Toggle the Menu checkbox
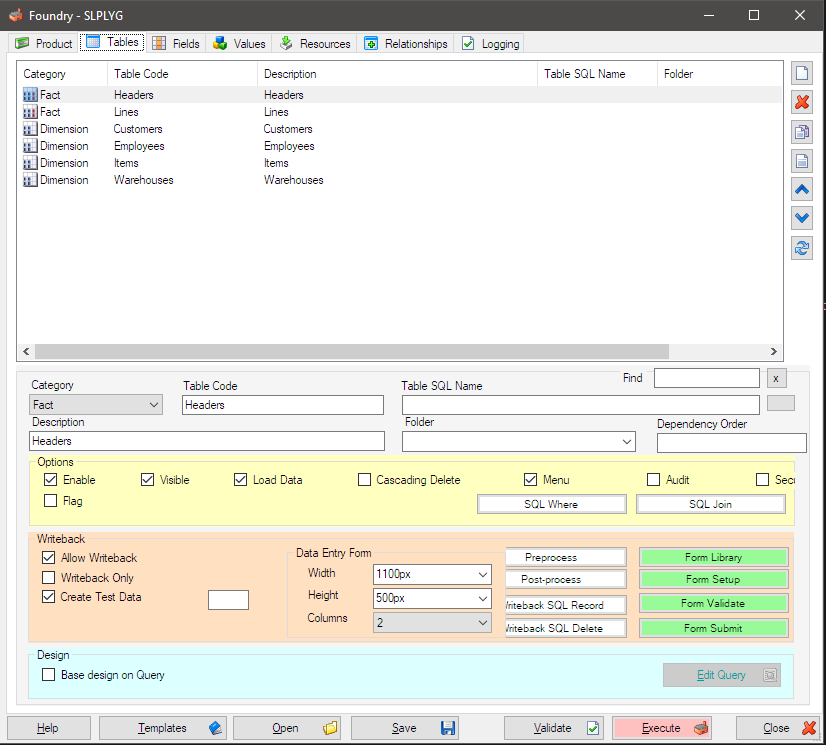This screenshot has width=826, height=745. tap(530, 479)
